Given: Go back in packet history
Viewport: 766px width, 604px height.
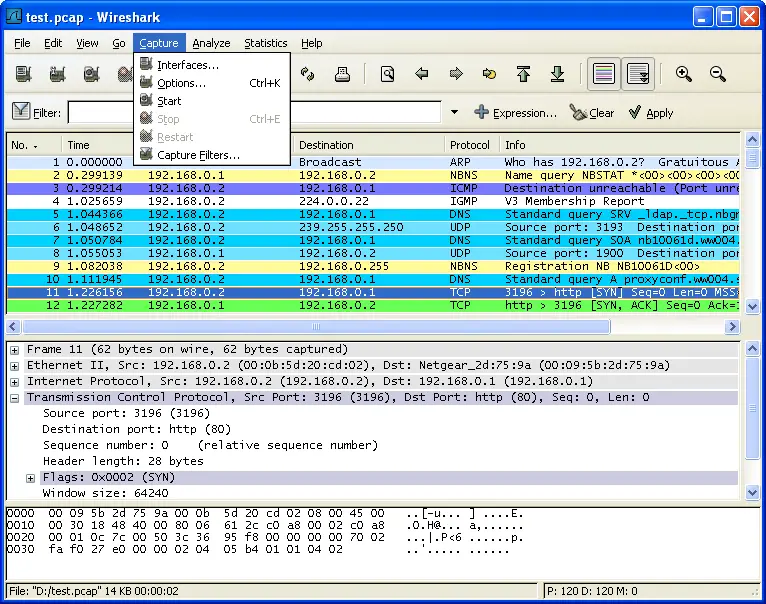Looking at the screenshot, I should click(422, 74).
